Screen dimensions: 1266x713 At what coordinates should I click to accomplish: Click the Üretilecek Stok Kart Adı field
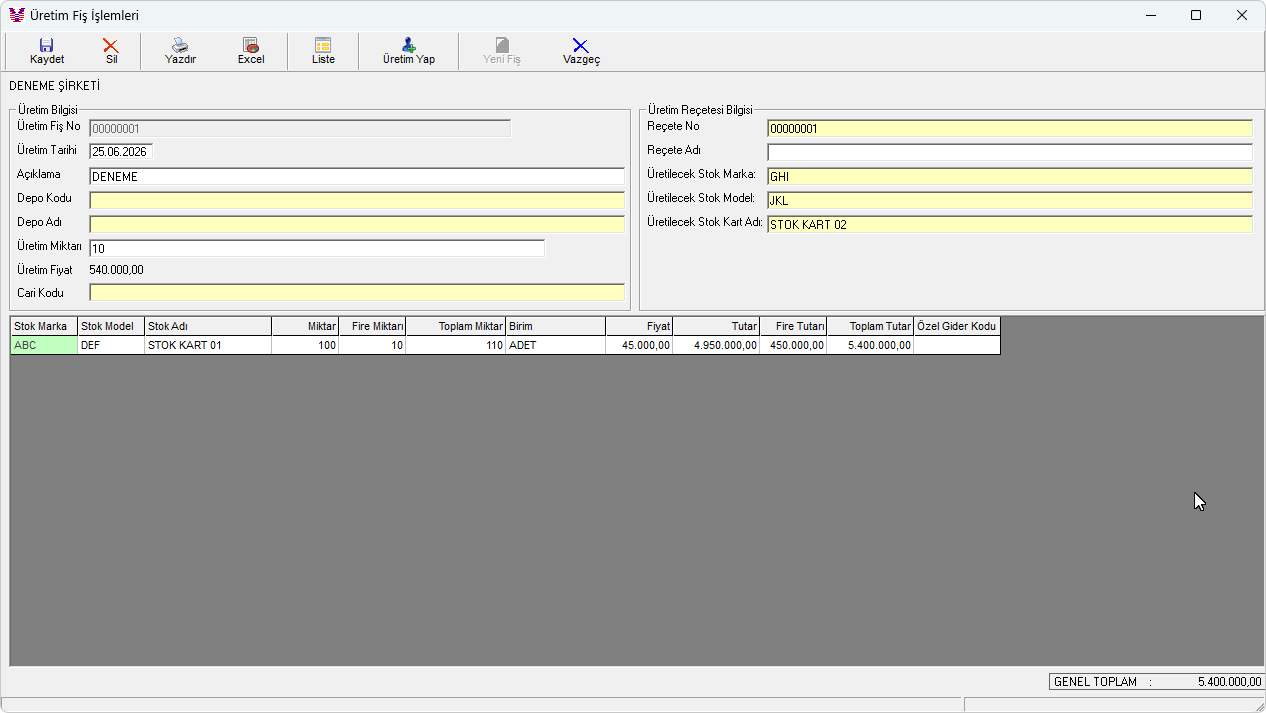[1010, 225]
